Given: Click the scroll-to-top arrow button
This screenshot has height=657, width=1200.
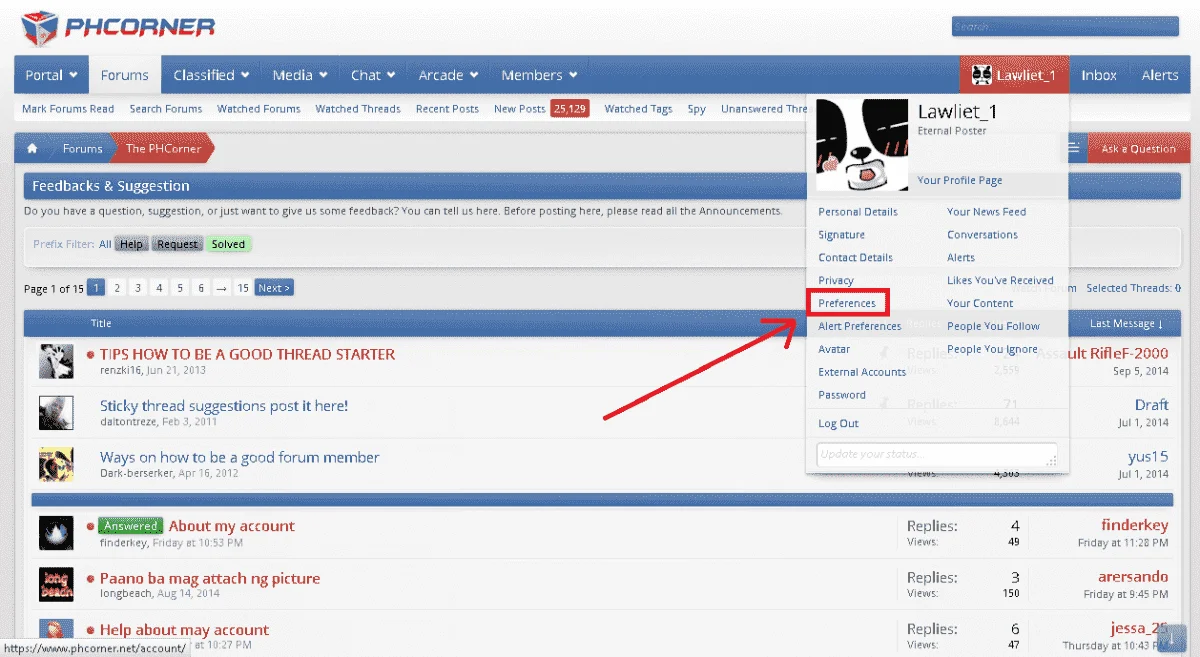Looking at the screenshot, I should pos(1169,637).
